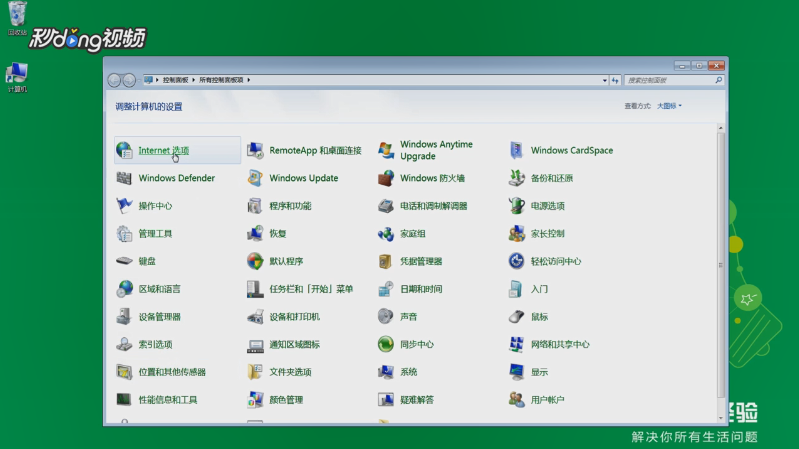Open 轻松访问中心 icon
This screenshot has height=449, width=799.
tap(516, 261)
